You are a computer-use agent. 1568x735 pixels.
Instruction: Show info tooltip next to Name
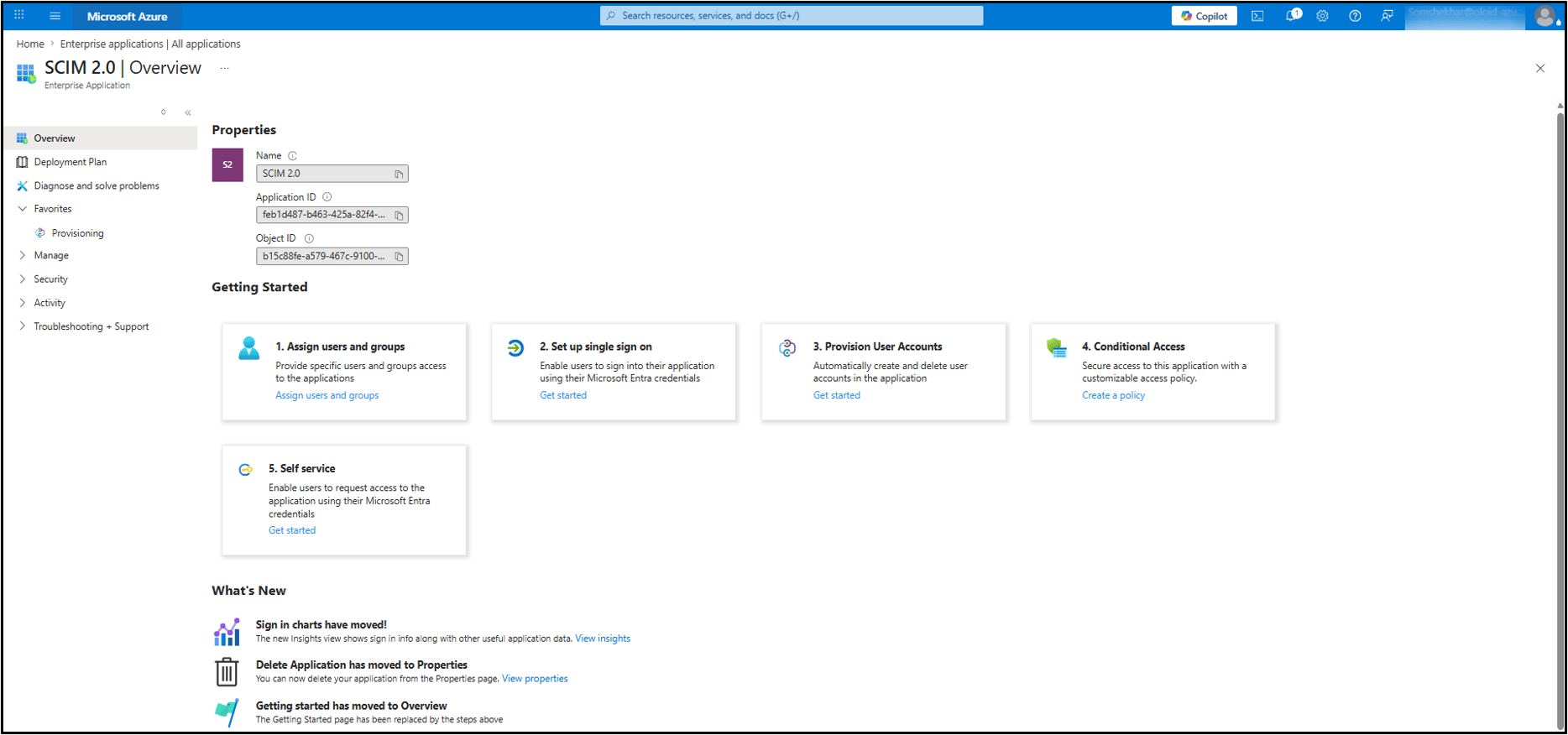[x=293, y=156]
